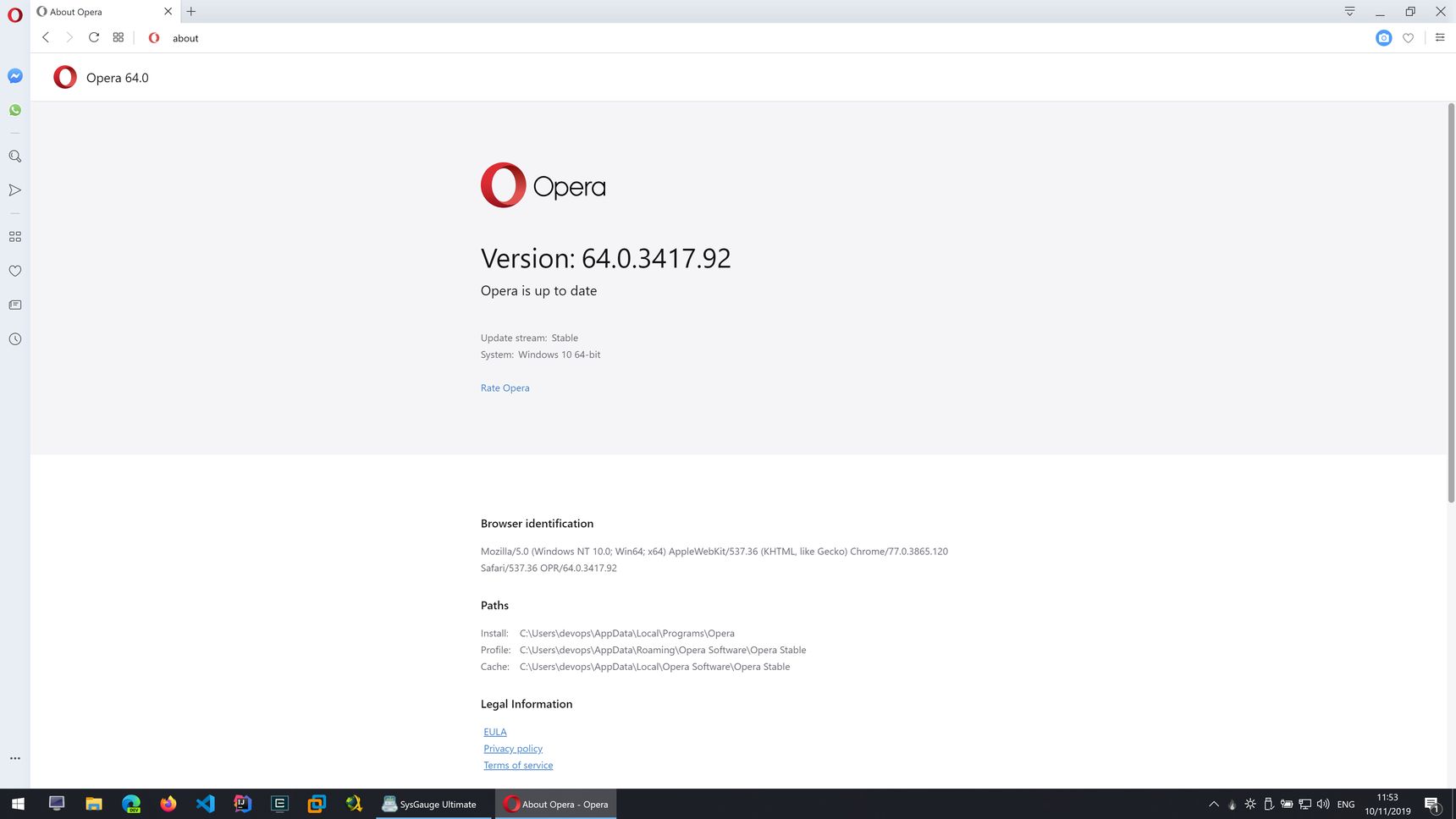Take a snapshot with the camera icon
Screen dimensions: 1456x819
point(1383,37)
